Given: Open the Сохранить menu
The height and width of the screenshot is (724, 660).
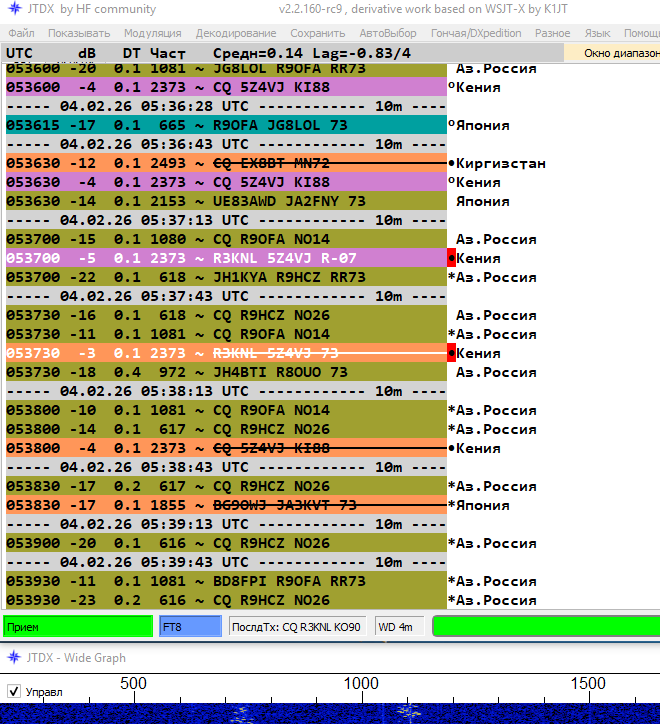Looking at the screenshot, I should coord(317,33).
